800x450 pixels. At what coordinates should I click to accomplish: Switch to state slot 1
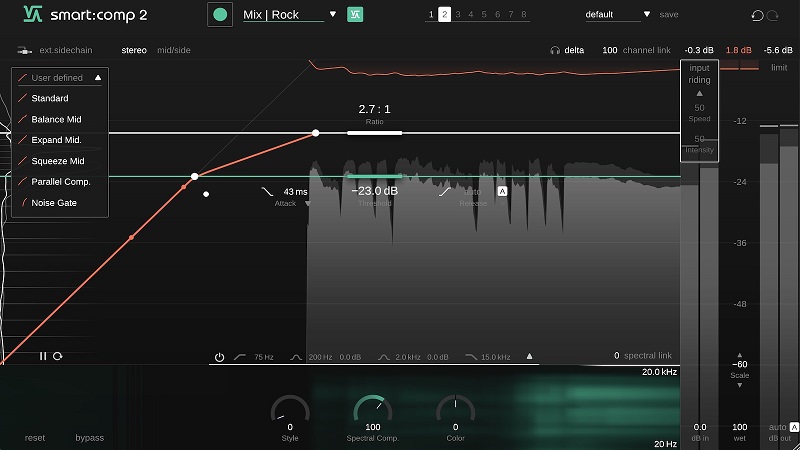point(431,14)
